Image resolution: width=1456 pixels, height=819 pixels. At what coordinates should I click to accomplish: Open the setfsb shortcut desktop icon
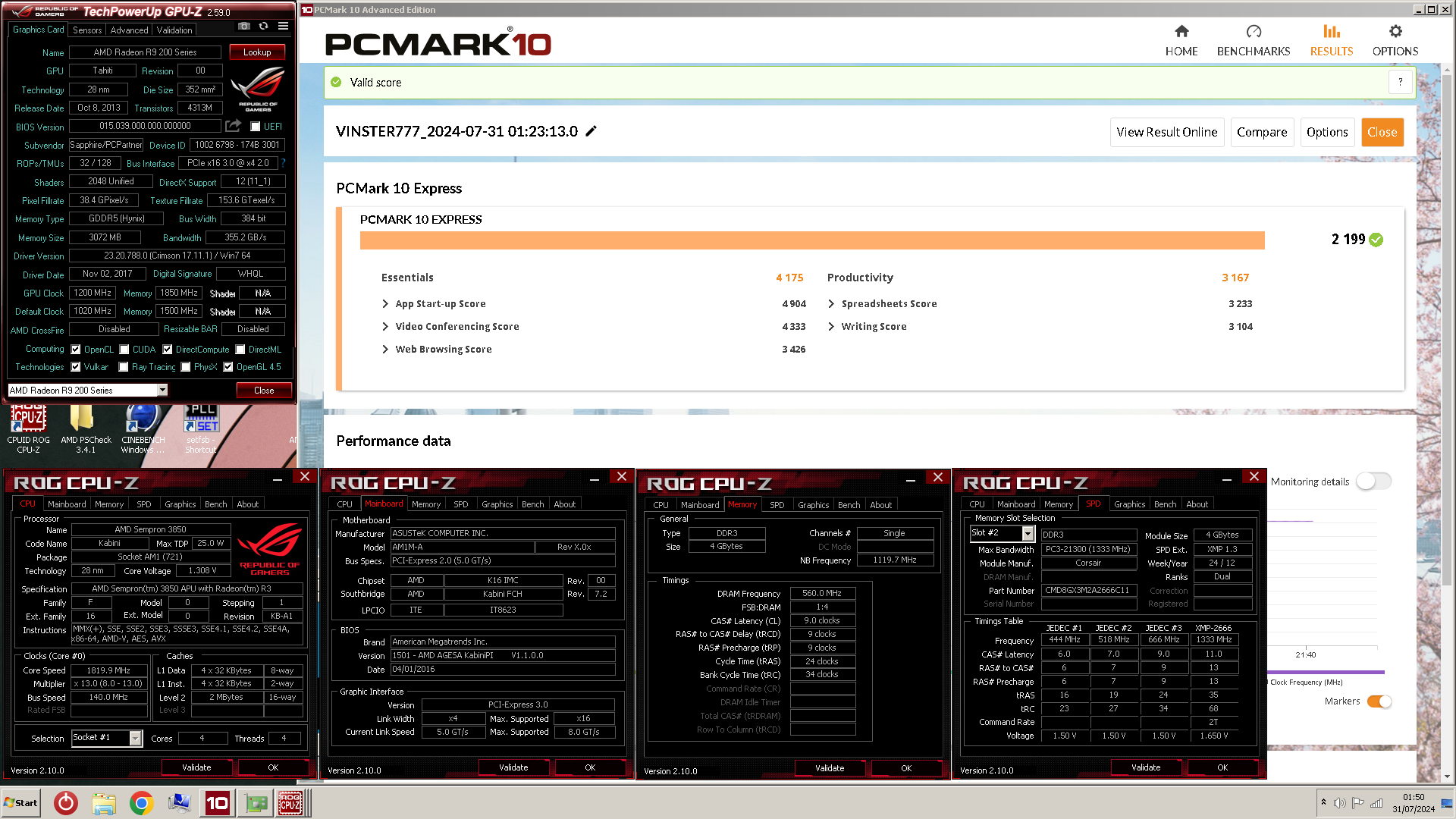pyautogui.click(x=201, y=429)
